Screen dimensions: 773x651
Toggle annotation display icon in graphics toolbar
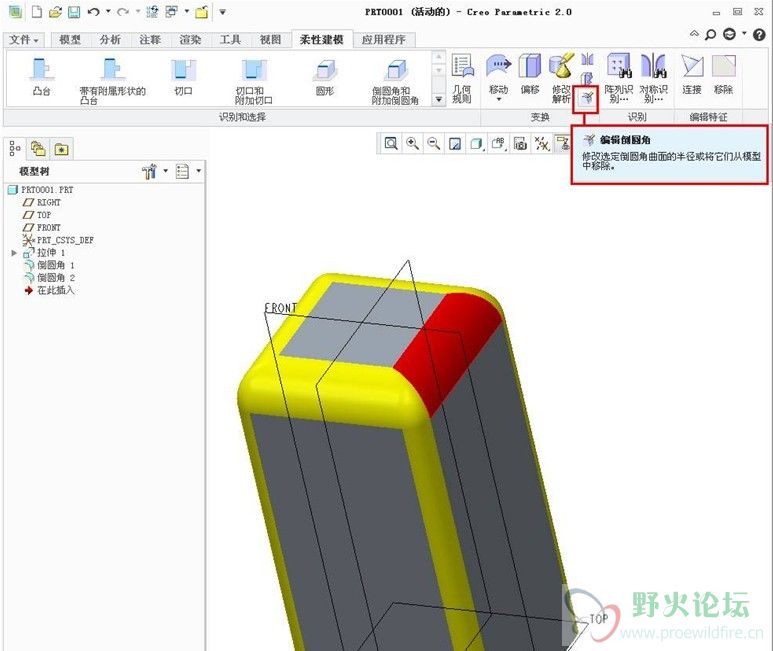pos(562,143)
